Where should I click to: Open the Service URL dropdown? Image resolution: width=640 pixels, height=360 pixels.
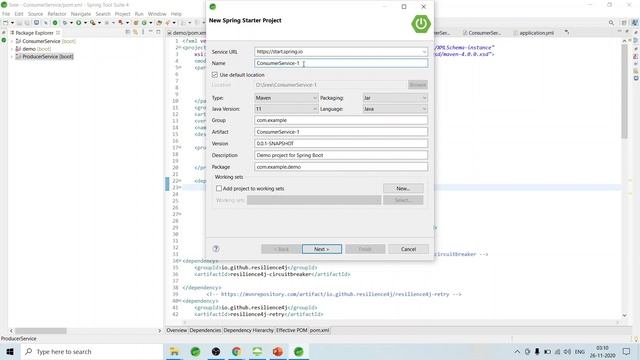coord(424,52)
